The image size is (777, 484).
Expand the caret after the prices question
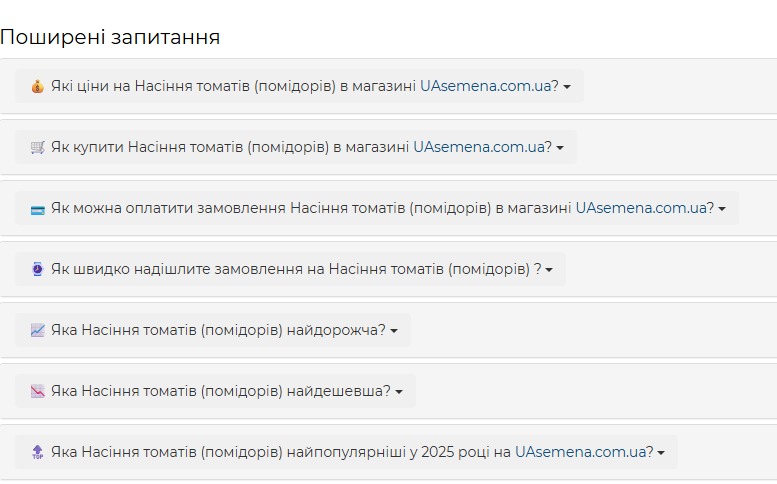[x=567, y=87]
